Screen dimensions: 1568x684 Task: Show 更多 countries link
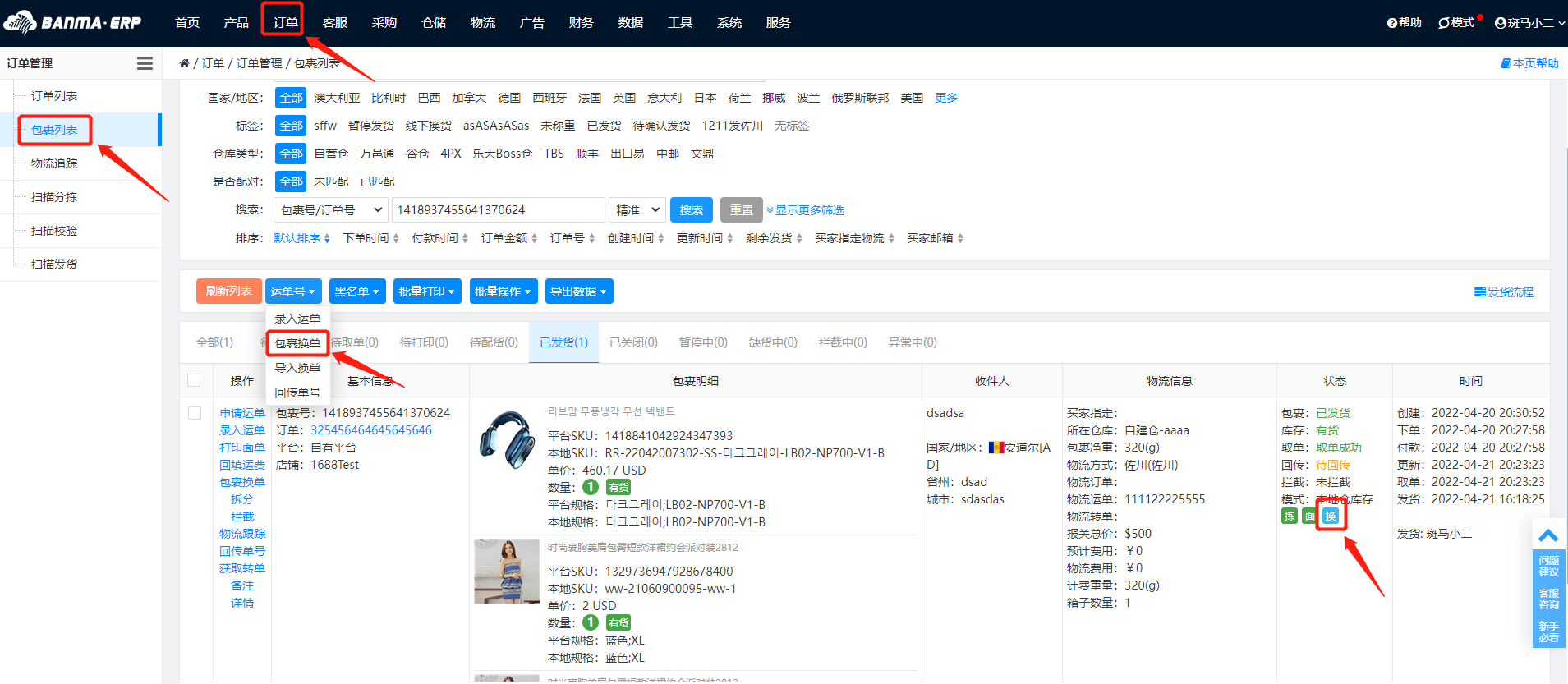click(946, 98)
